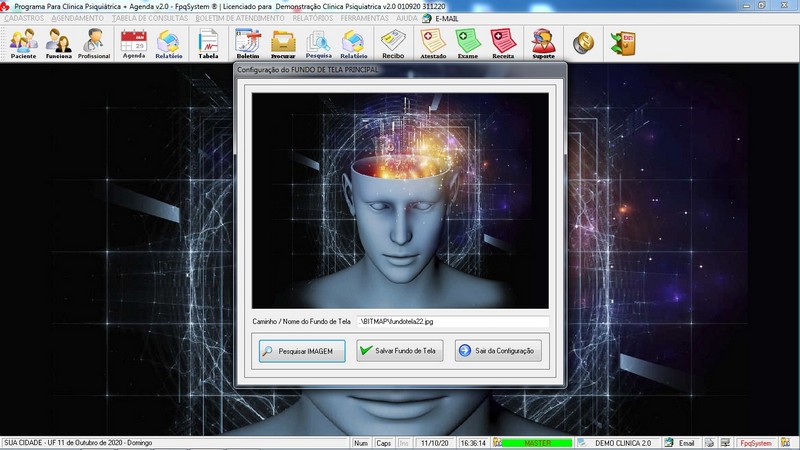Click the Procurar folder icon
This screenshot has width=800, height=450.
(x=283, y=44)
